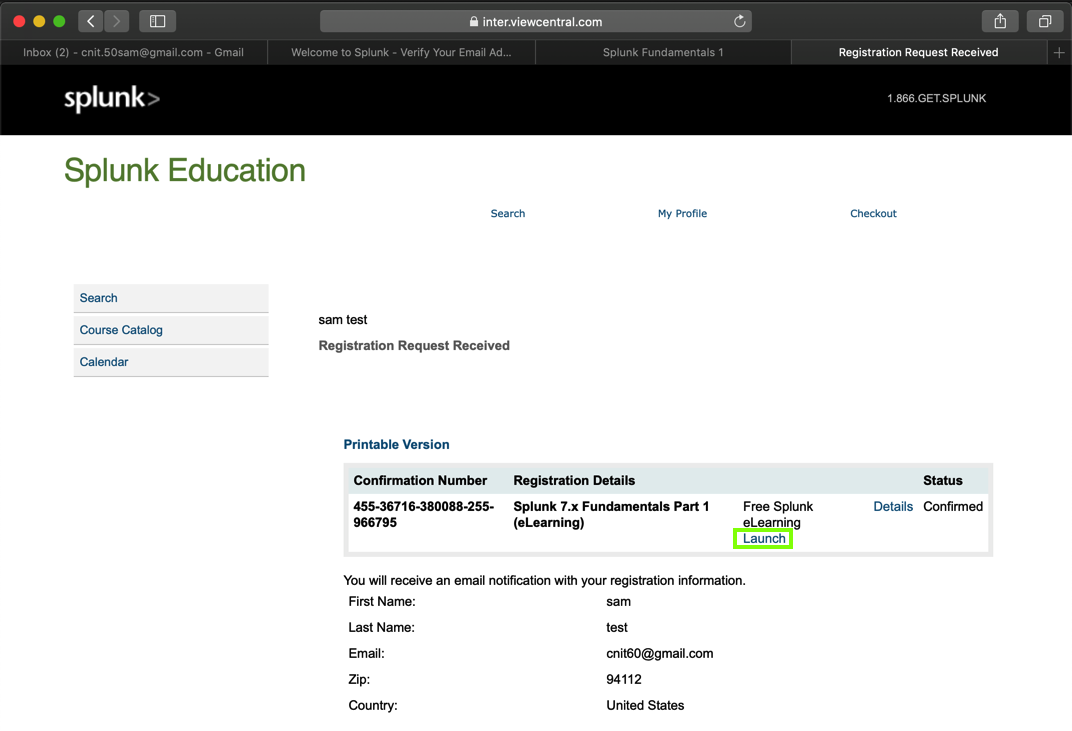1072x731 pixels.
Task: Launch the Splunk 7.x Fundamentals course
Action: [764, 539]
